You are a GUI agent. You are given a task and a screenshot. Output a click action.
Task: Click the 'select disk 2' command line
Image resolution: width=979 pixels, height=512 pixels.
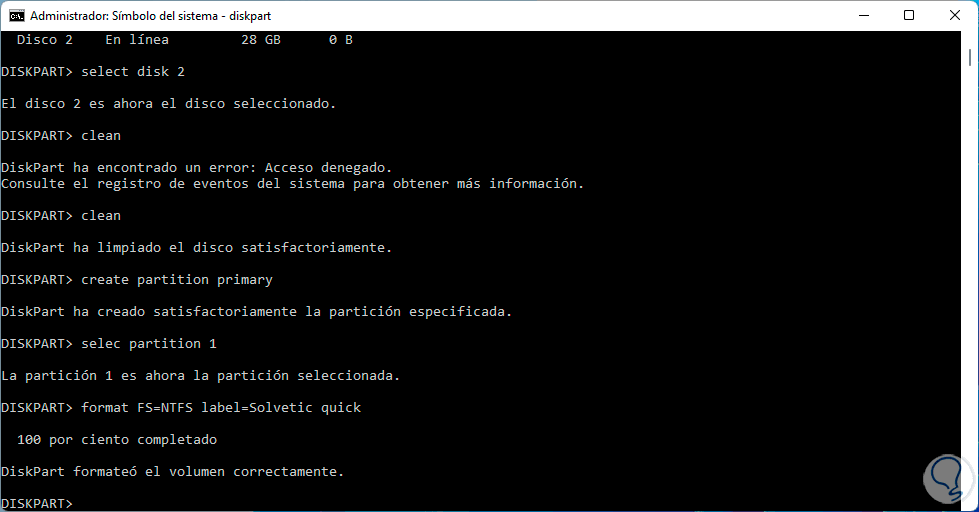point(132,72)
